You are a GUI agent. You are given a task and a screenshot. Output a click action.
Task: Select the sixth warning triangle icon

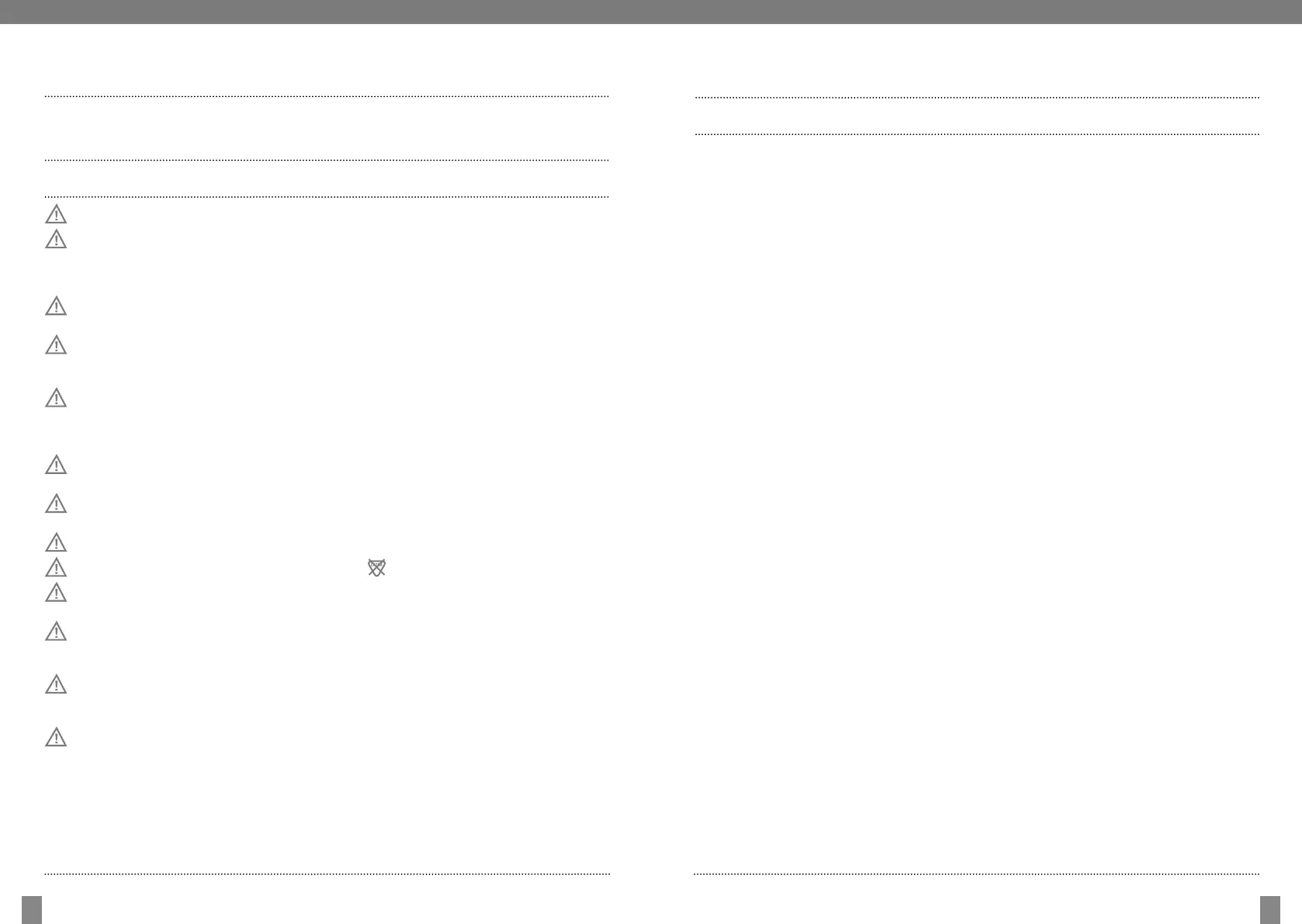click(56, 465)
